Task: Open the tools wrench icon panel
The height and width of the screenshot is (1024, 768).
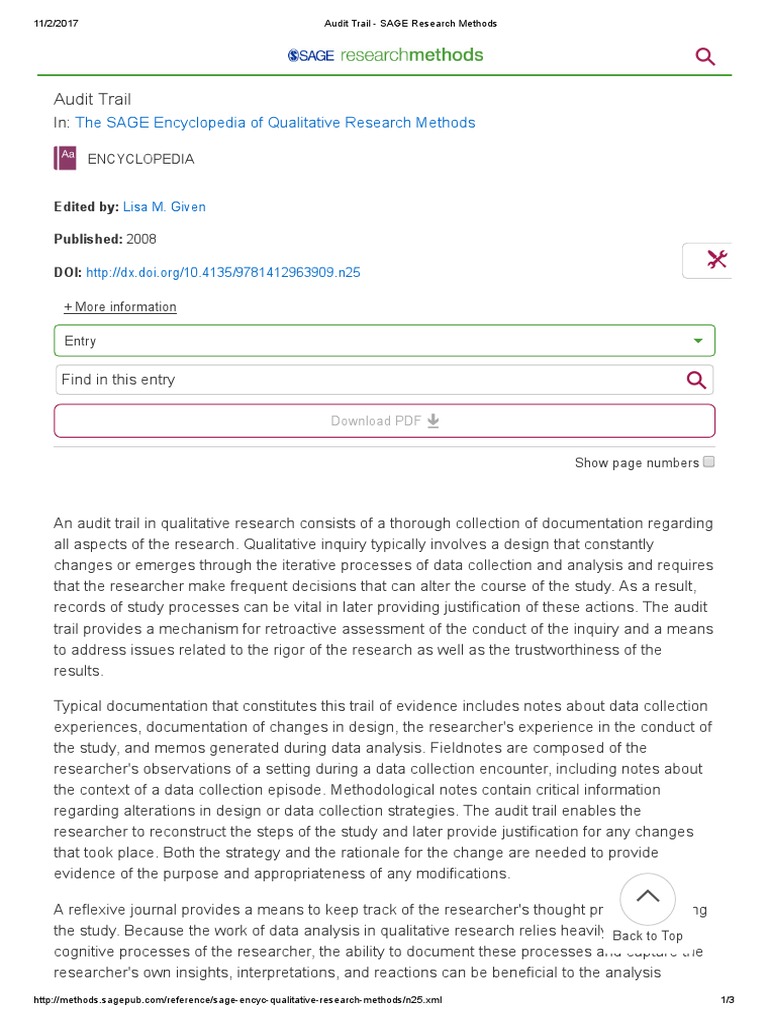Action: 716,260
